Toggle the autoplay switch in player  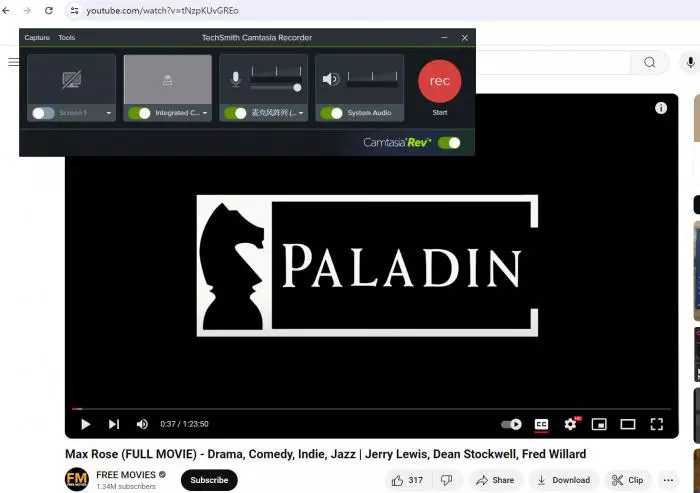(511, 424)
